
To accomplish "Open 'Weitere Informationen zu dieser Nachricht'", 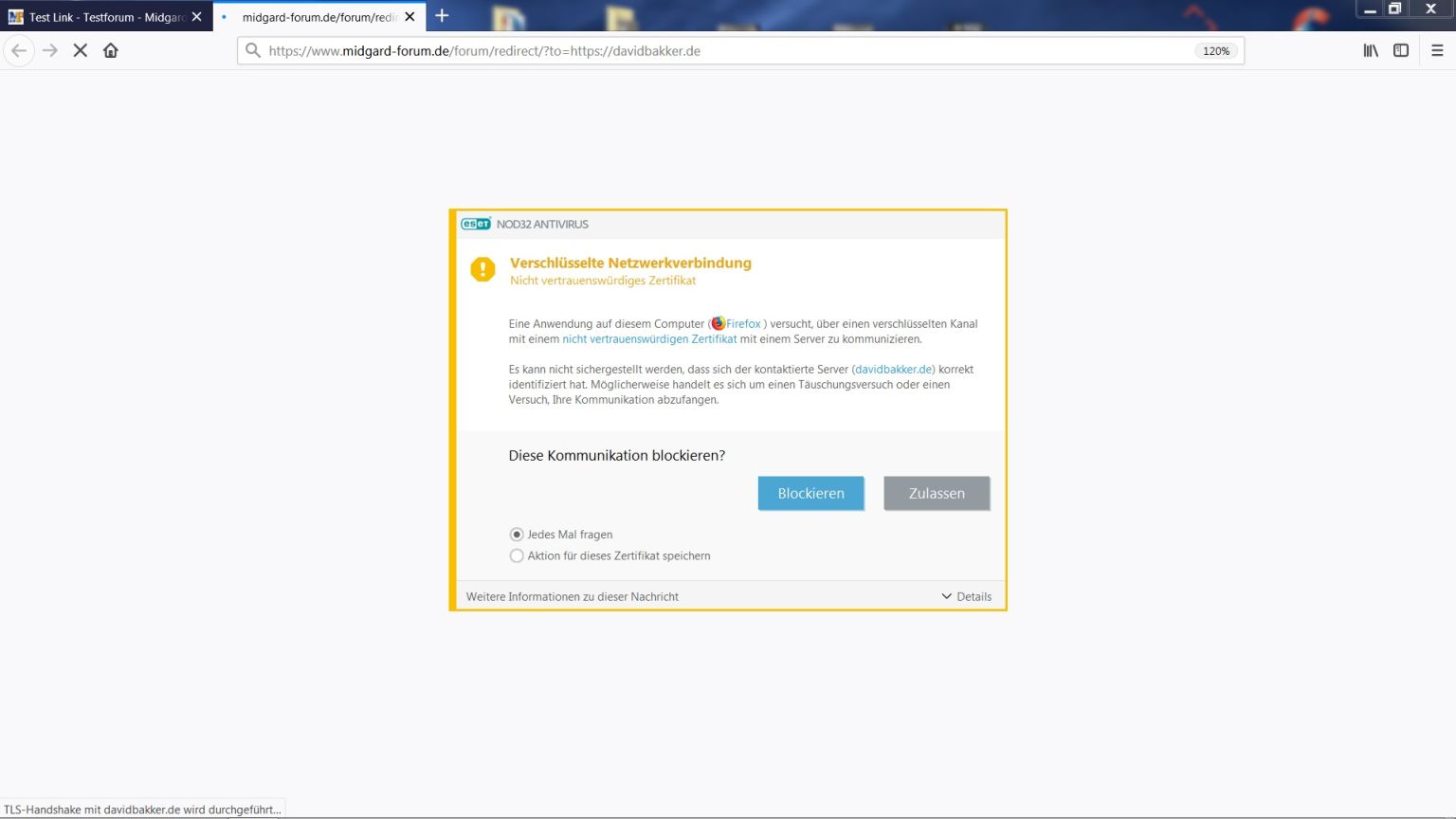I will coord(573,596).
